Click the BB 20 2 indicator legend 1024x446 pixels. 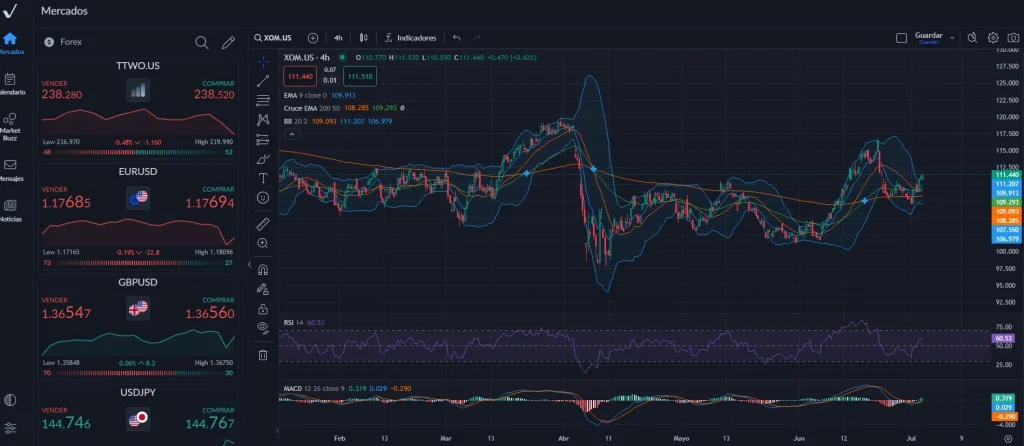pyautogui.click(x=296, y=121)
